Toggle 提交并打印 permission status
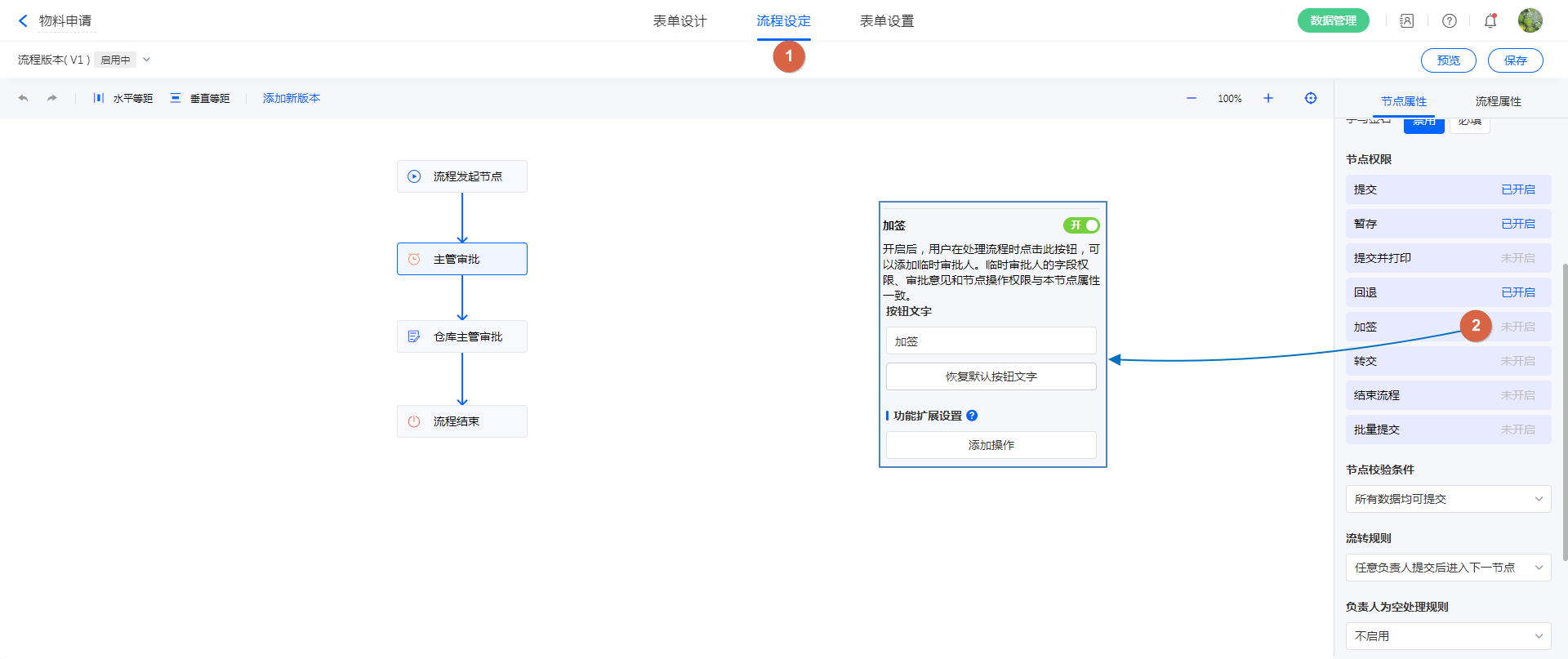1568x659 pixels. tap(1517, 258)
